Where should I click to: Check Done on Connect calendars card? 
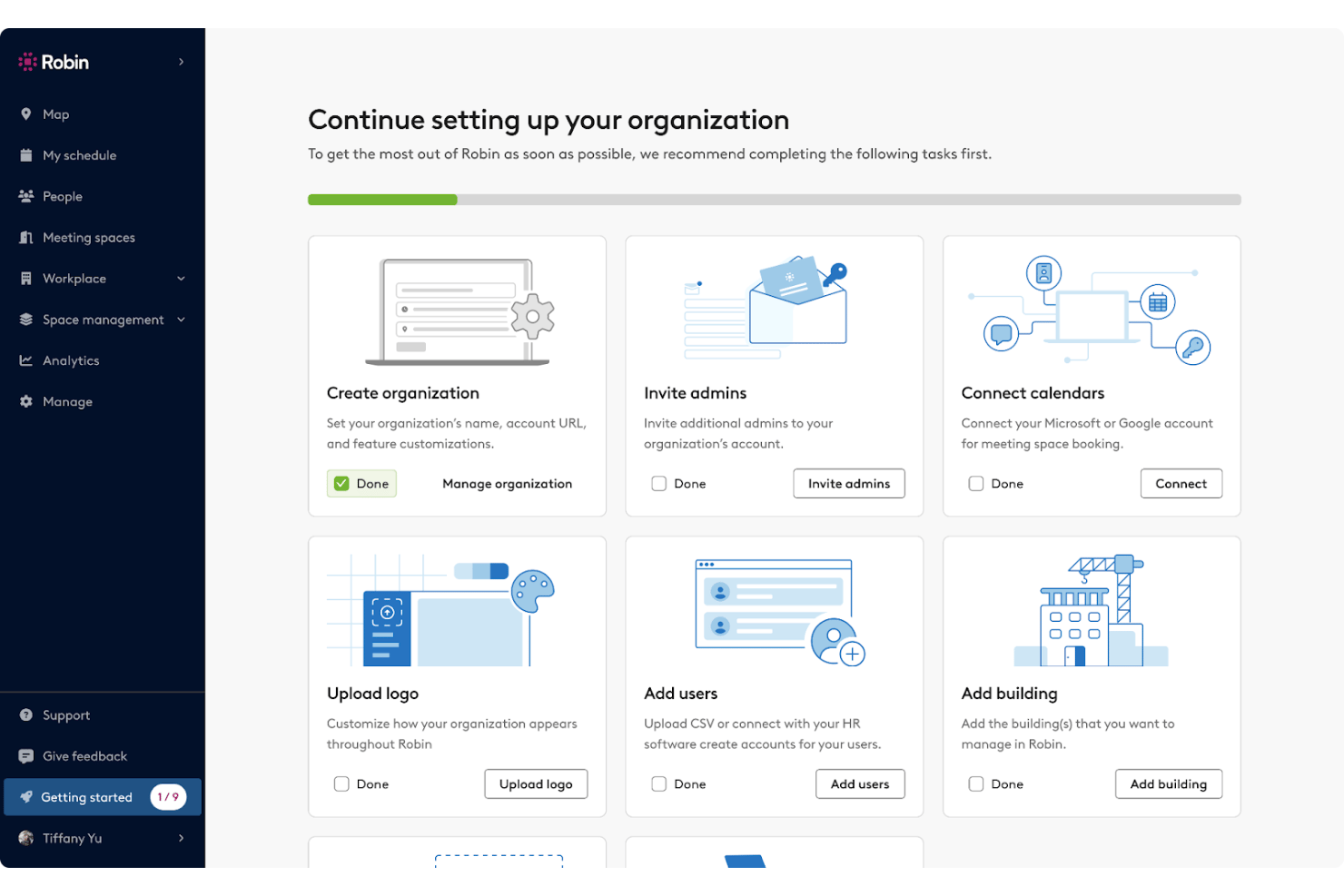pyautogui.click(x=976, y=484)
